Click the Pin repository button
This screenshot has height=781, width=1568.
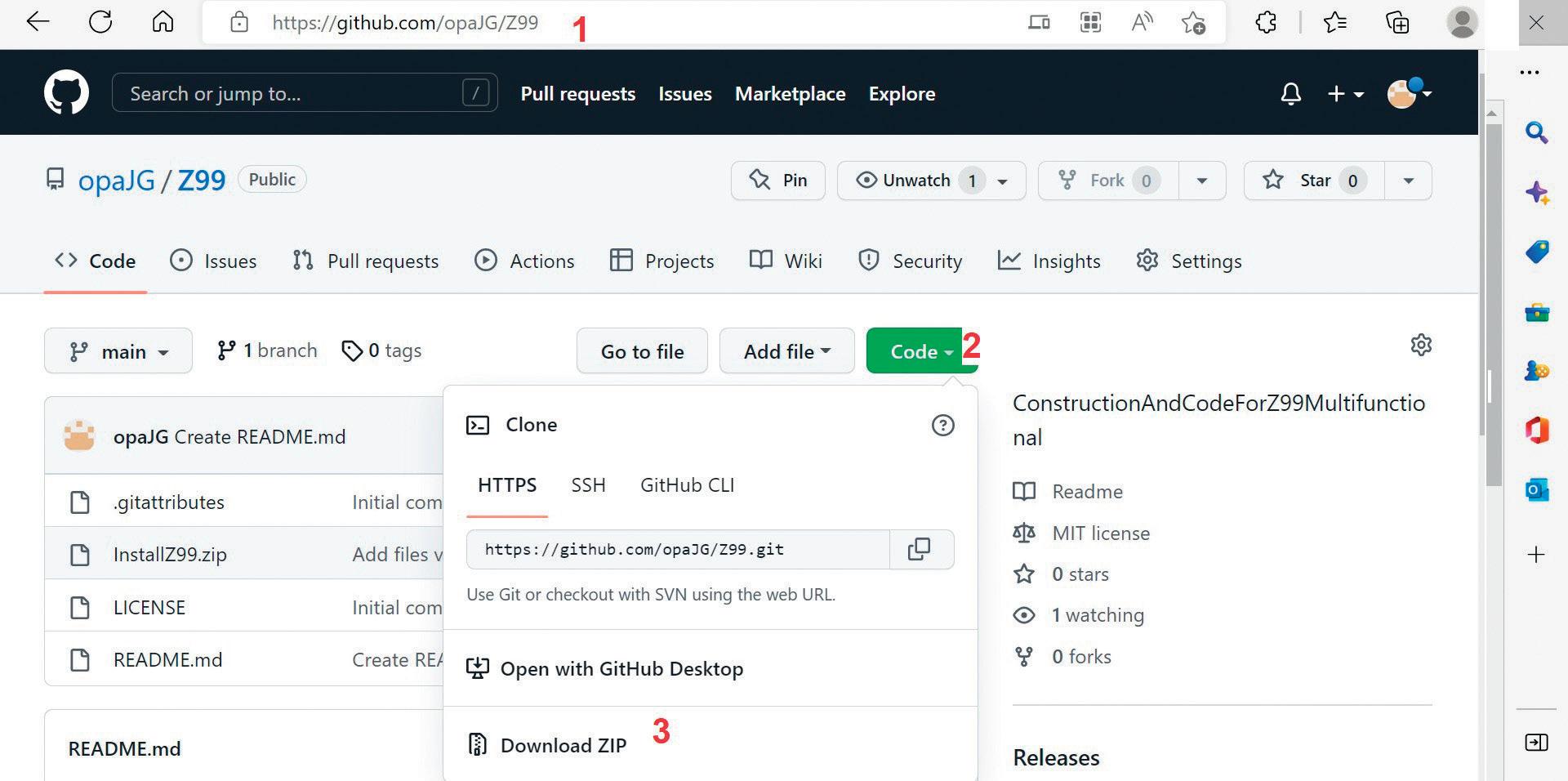coord(778,181)
